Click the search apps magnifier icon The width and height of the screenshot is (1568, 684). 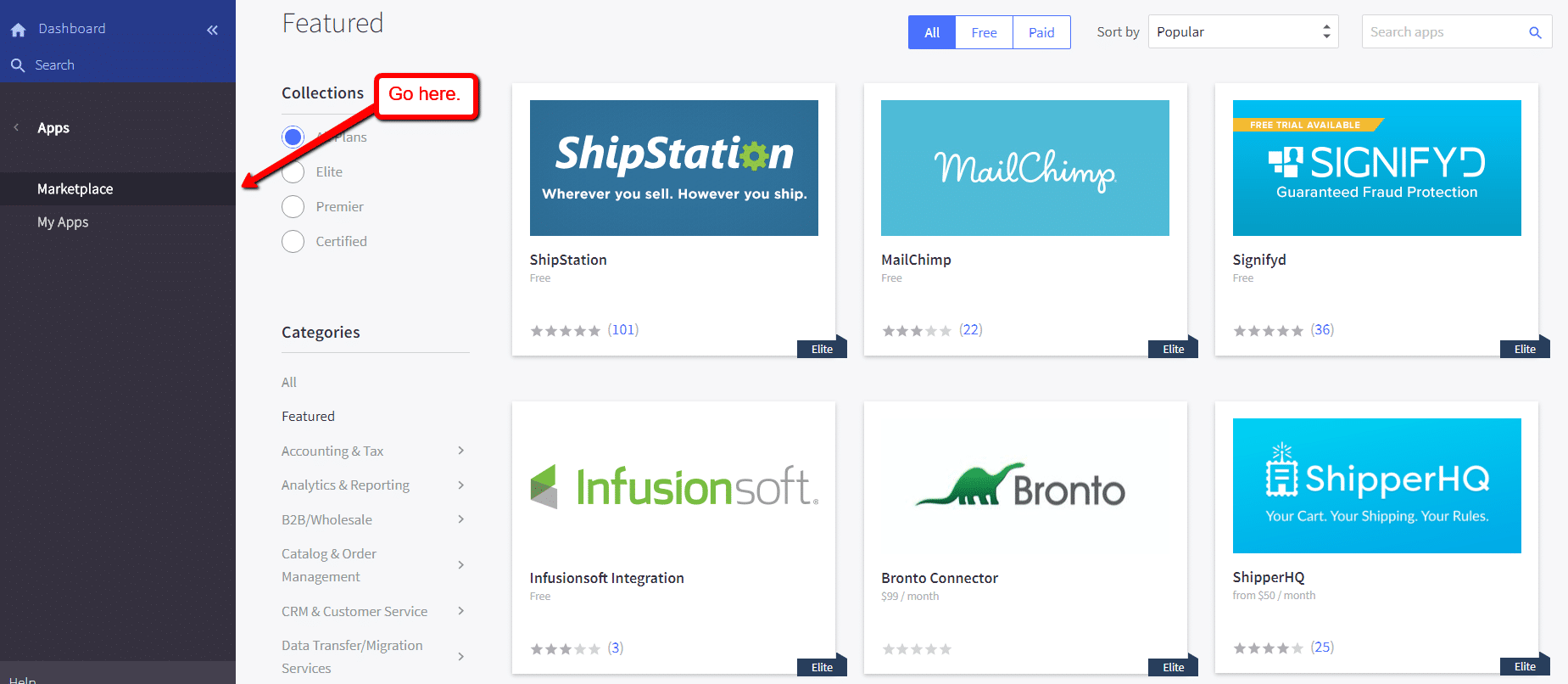pyautogui.click(x=1534, y=32)
